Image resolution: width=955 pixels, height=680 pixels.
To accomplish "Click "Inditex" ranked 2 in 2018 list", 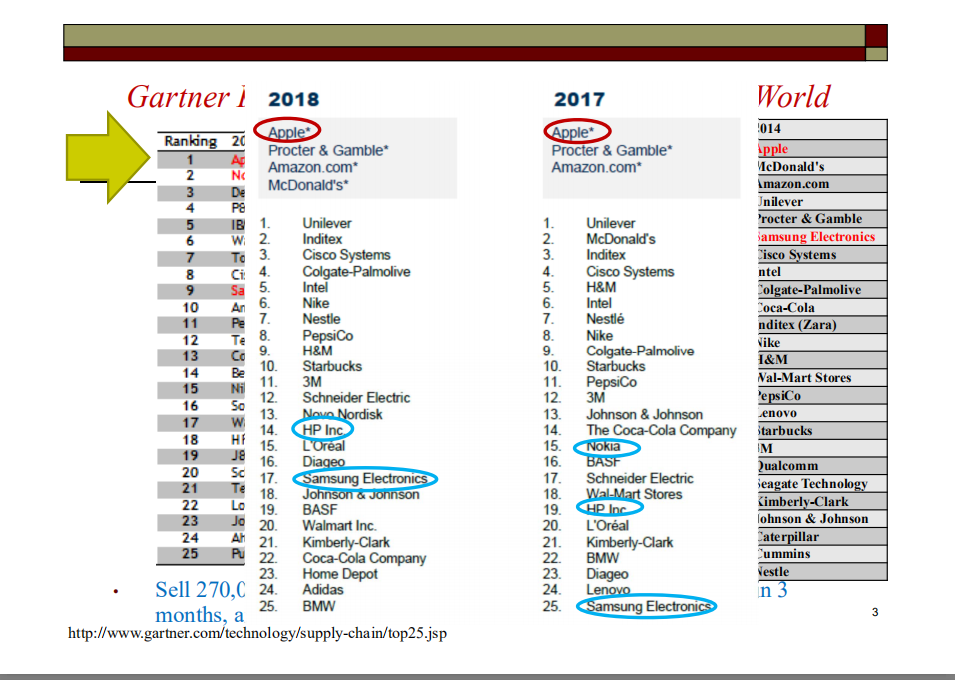I will 322,239.
